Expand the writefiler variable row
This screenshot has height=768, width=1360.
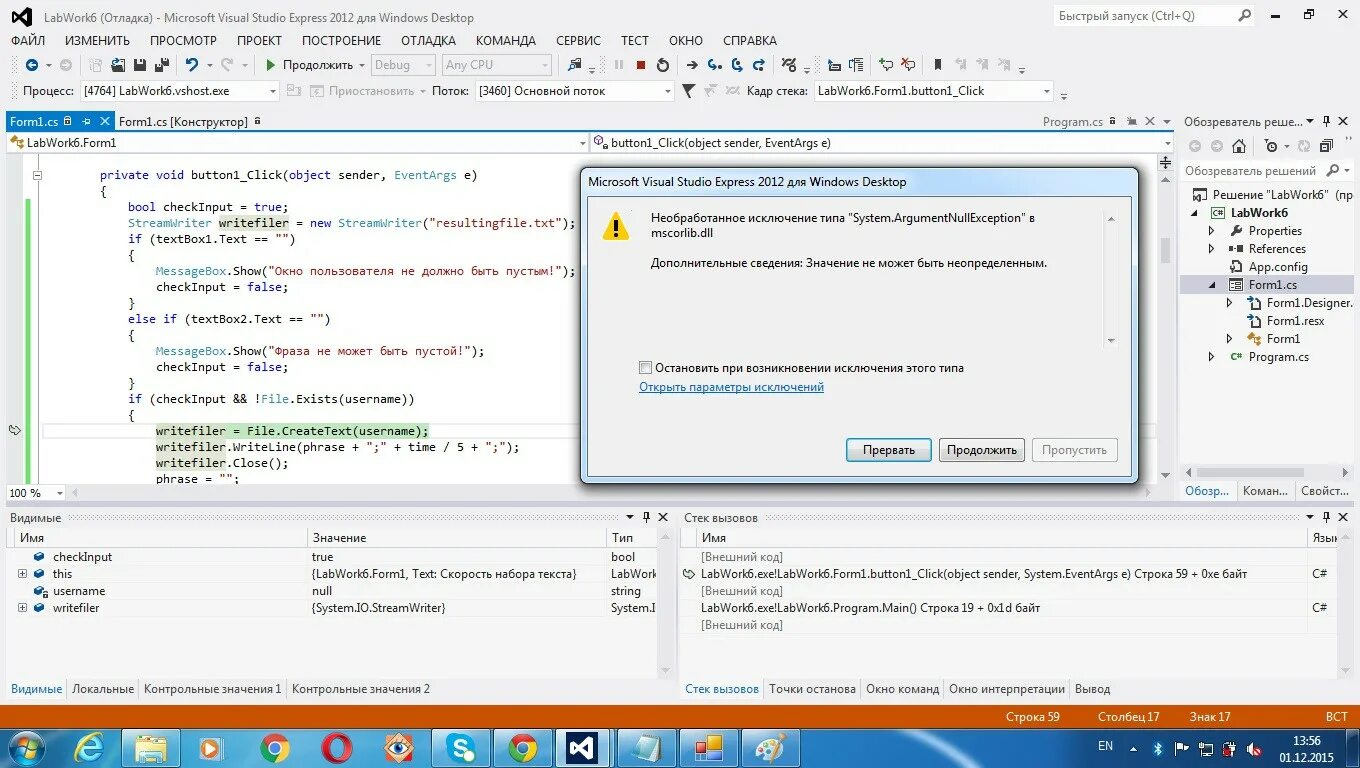point(22,608)
